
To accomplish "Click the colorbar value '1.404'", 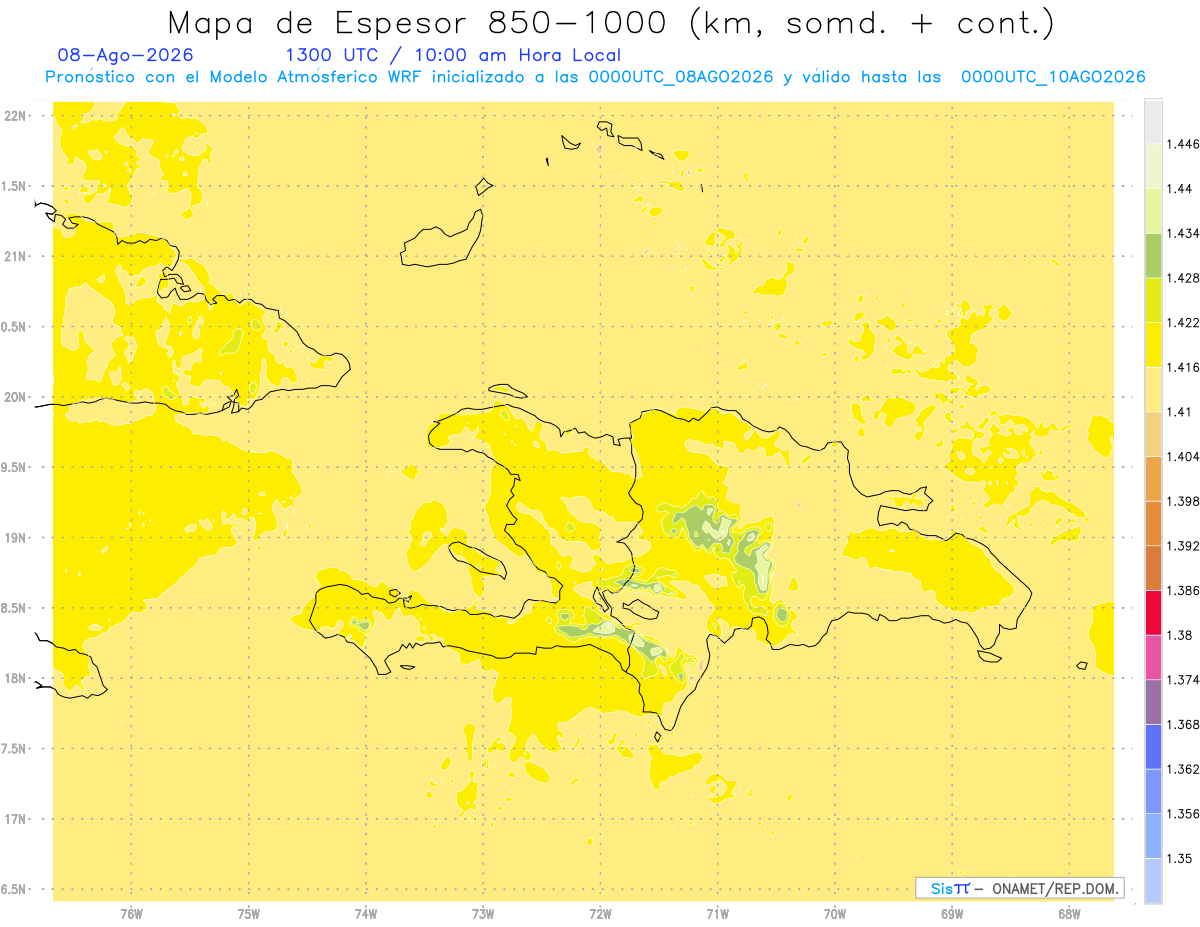I will 1183,456.
